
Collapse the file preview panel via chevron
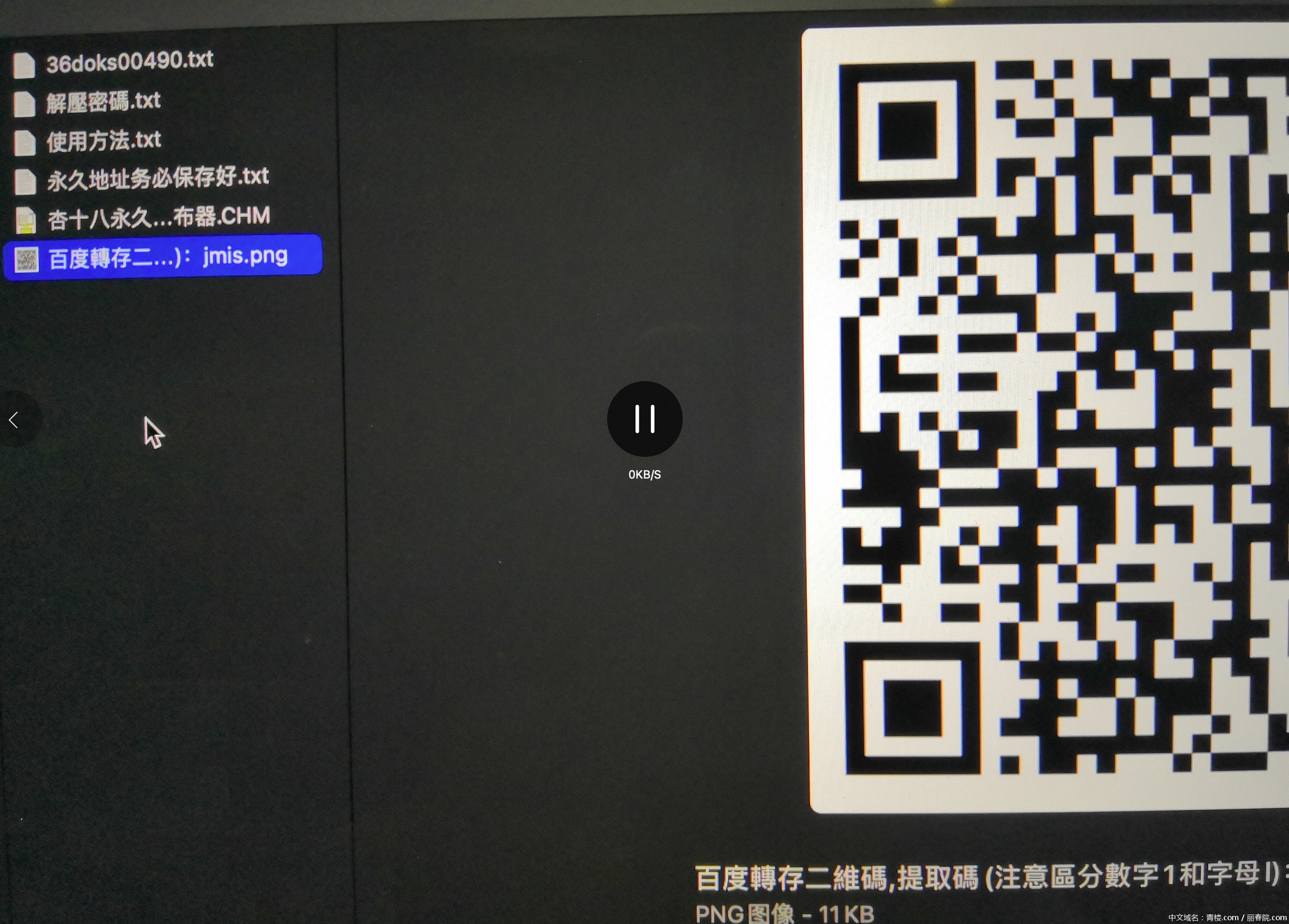[14, 419]
